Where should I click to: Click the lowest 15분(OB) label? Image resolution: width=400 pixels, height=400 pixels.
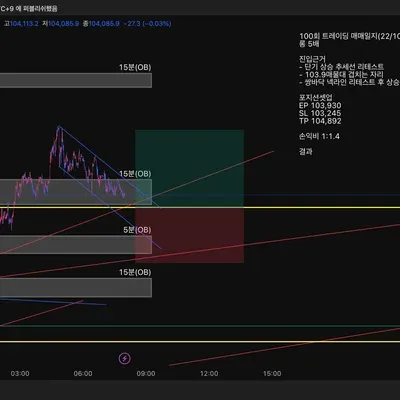click(135, 272)
